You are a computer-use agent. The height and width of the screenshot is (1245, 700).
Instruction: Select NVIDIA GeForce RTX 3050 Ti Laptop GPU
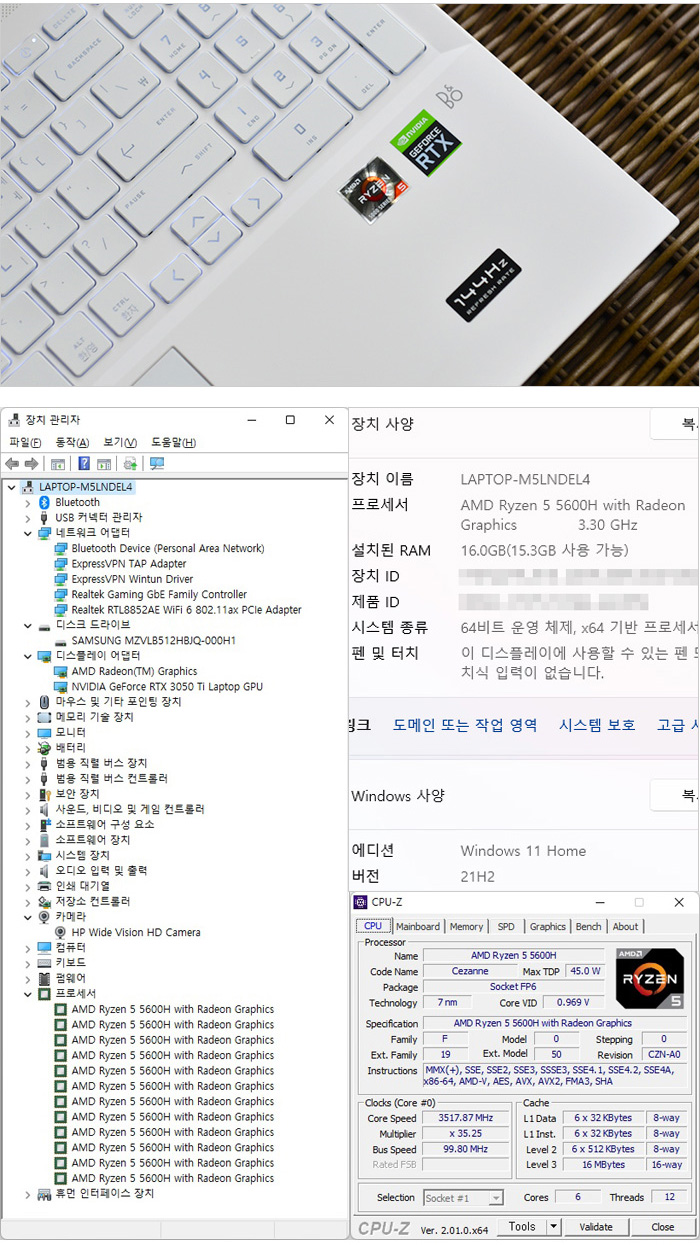click(166, 687)
